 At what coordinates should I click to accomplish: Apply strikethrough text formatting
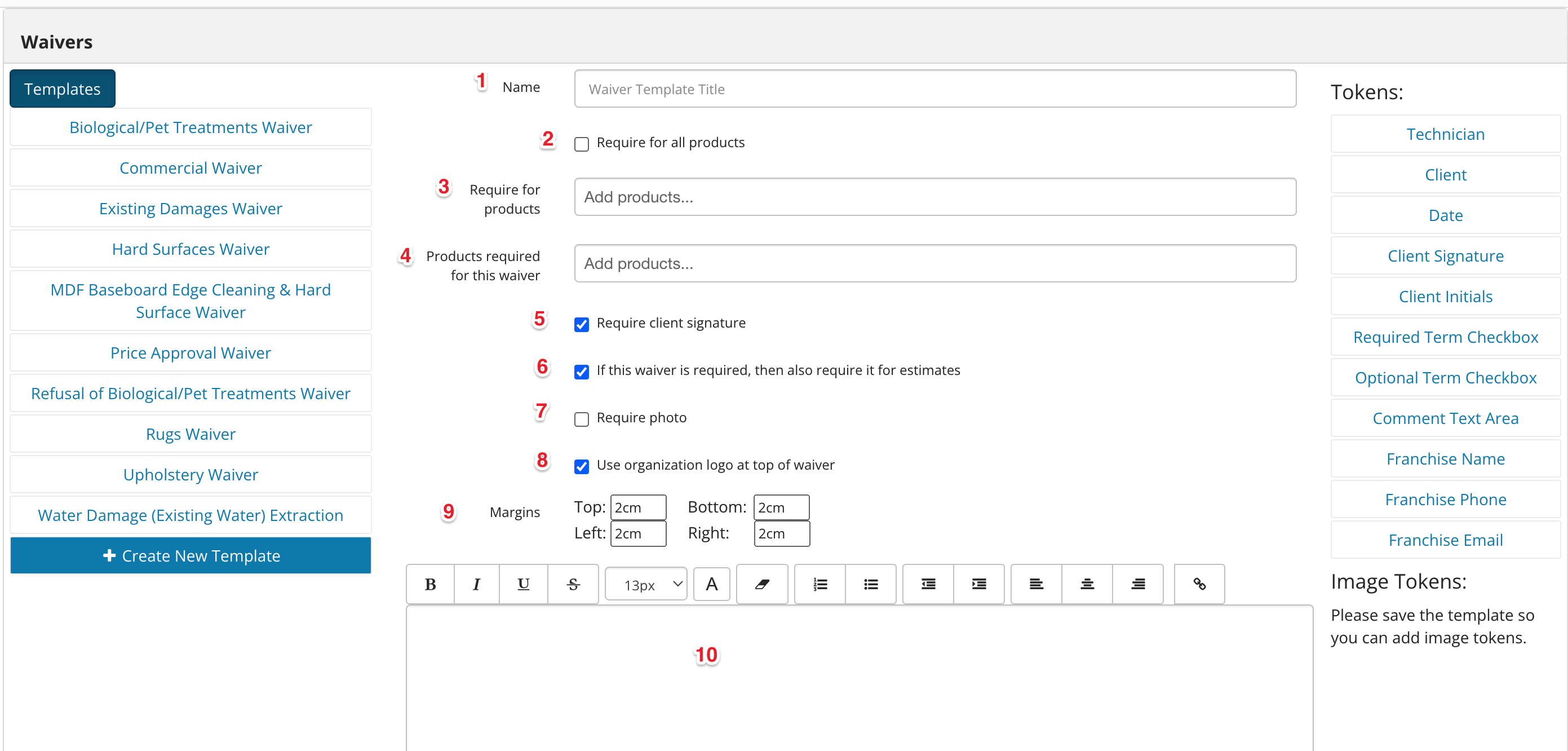tap(573, 584)
